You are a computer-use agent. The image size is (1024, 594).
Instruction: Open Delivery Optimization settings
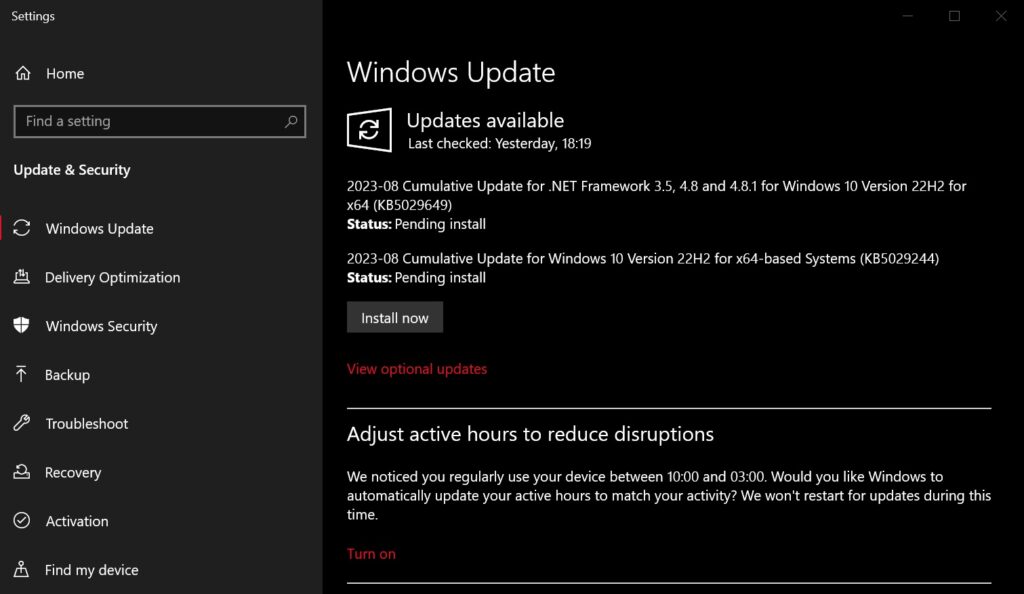112,277
